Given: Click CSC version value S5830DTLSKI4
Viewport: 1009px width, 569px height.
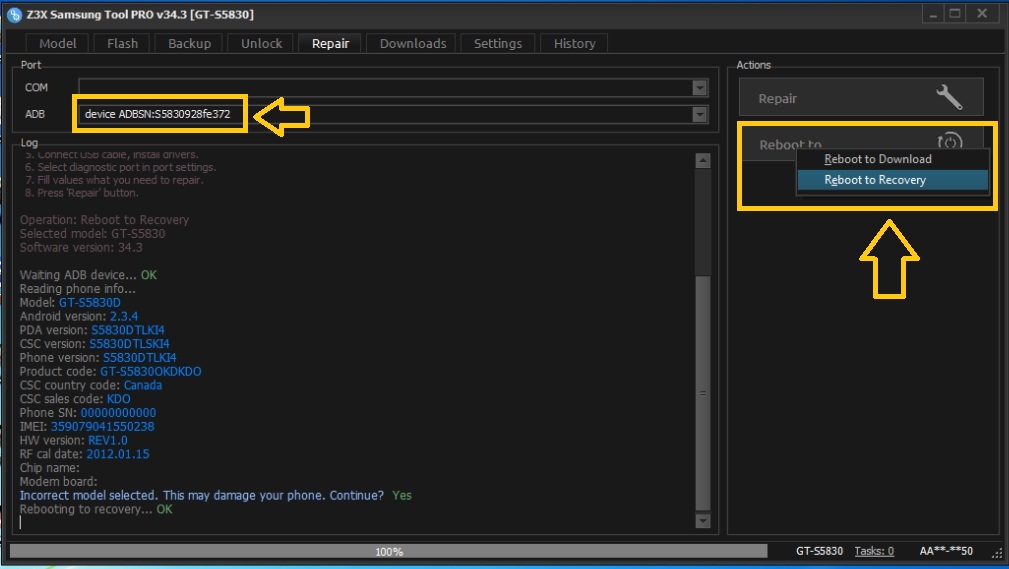Looking at the screenshot, I should [129, 344].
